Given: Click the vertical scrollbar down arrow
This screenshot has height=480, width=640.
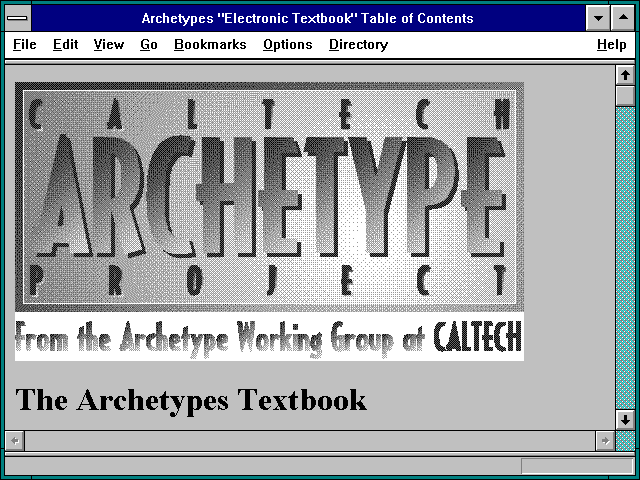Looking at the screenshot, I should 625,420.
